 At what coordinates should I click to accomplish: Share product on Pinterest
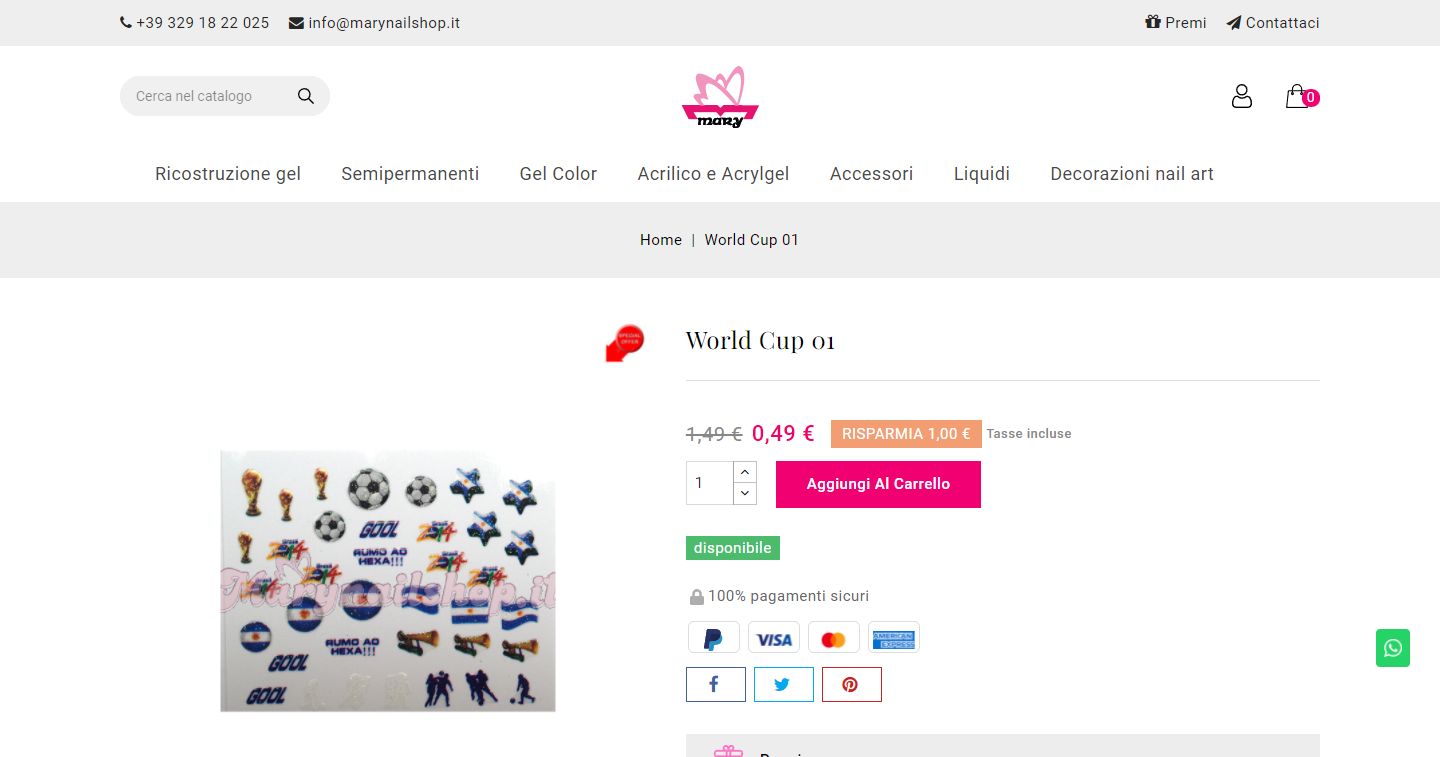click(x=852, y=685)
